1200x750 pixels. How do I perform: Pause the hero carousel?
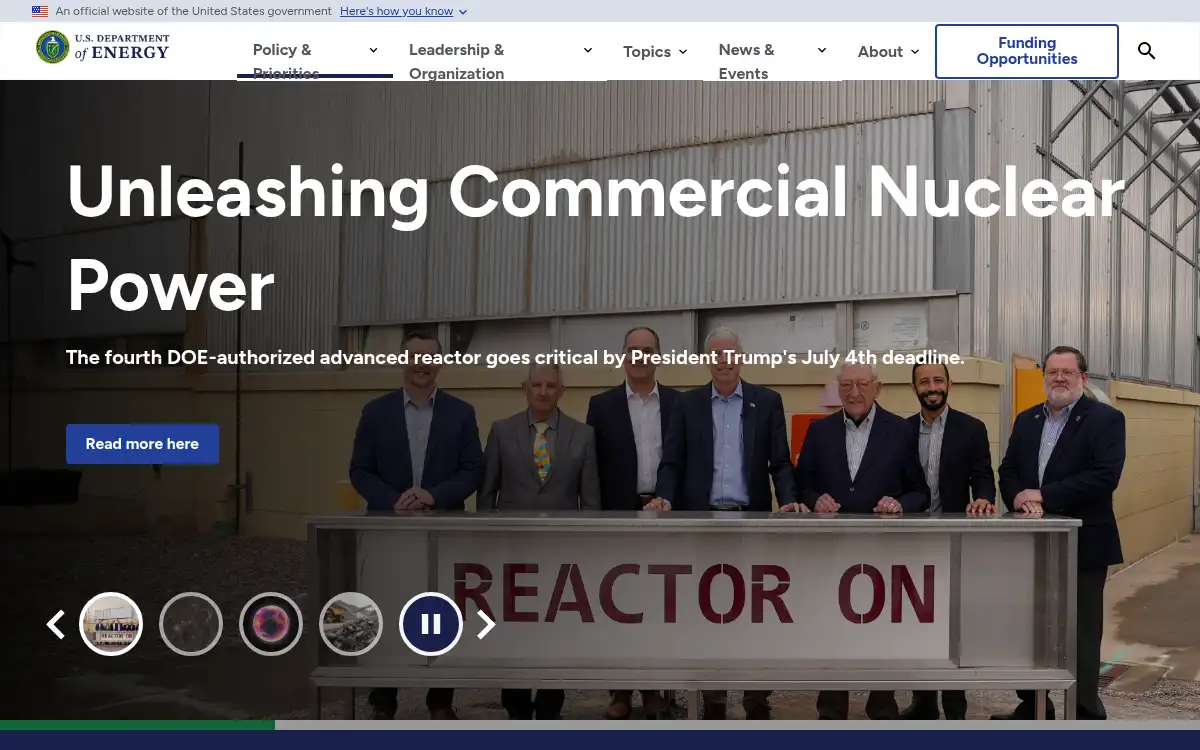pyautogui.click(x=431, y=624)
